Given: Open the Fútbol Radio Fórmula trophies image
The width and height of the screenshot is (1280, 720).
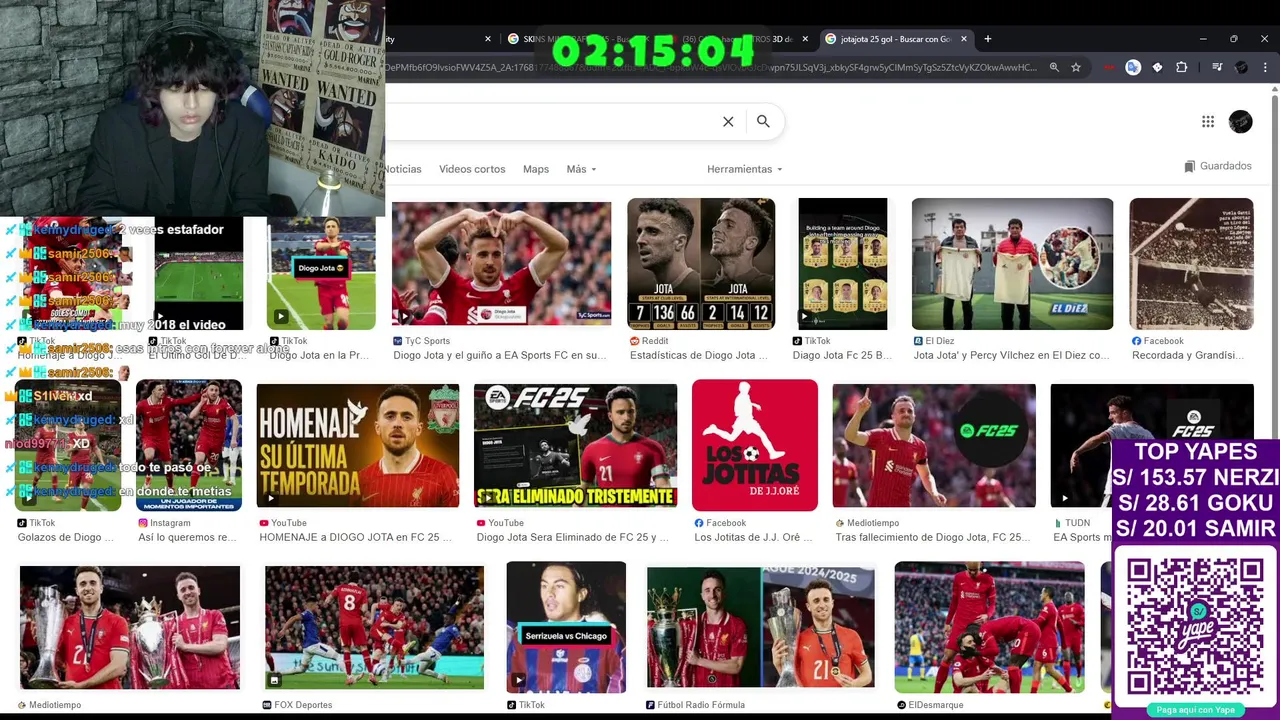Looking at the screenshot, I should point(760,627).
